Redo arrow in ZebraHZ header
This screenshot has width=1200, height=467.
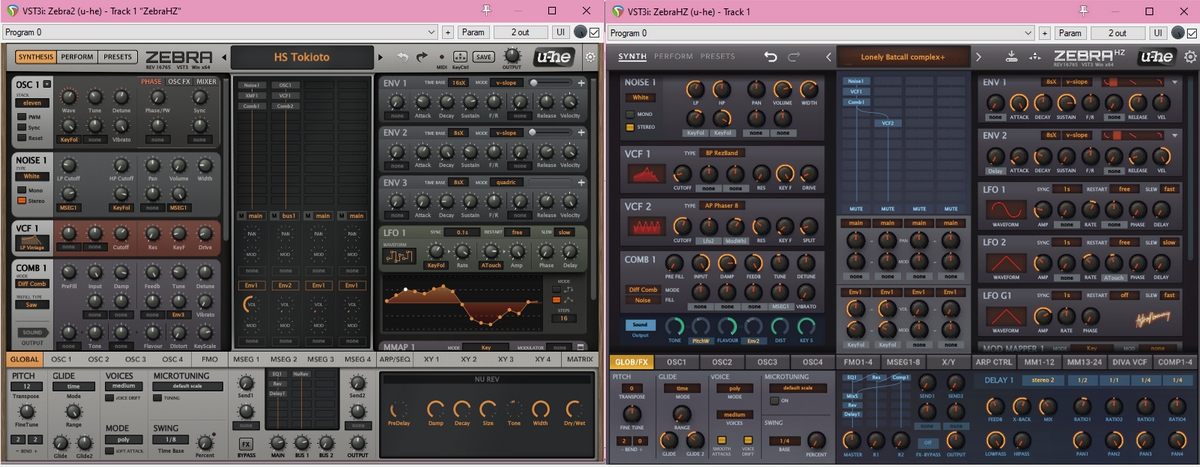point(794,57)
